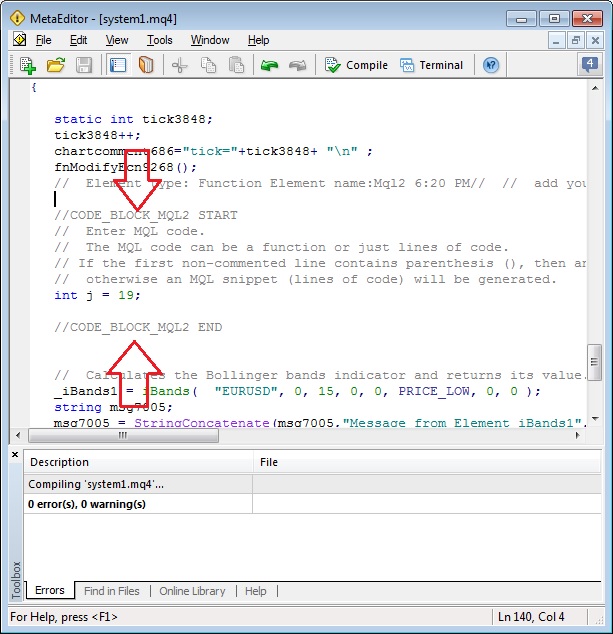The height and width of the screenshot is (634, 613).
Task: Sort by the Description column header
Action: (138, 462)
